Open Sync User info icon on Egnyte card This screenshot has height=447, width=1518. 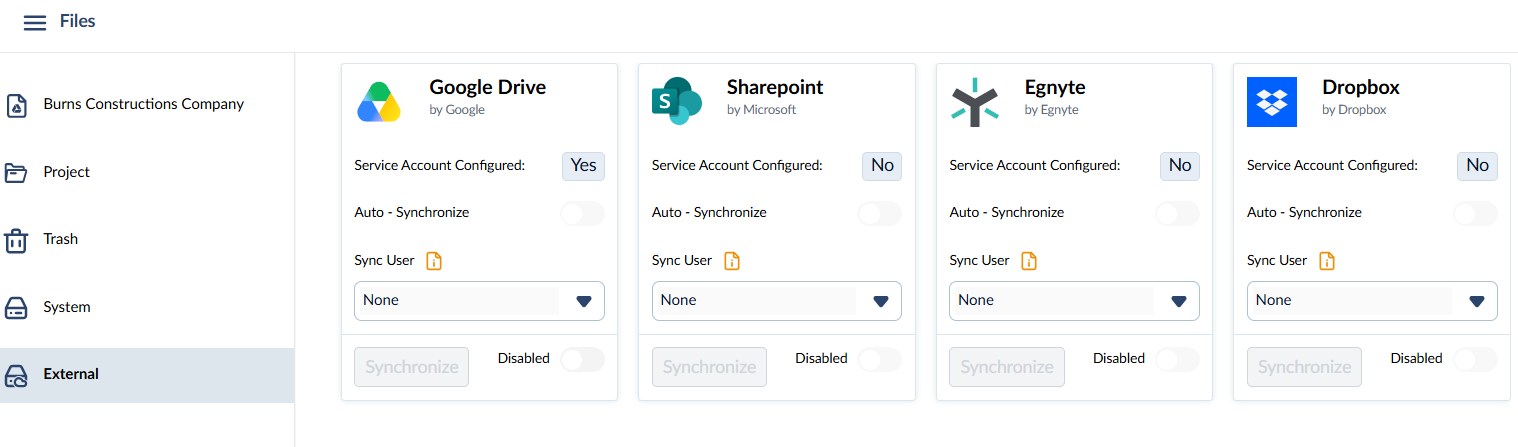(x=1029, y=261)
